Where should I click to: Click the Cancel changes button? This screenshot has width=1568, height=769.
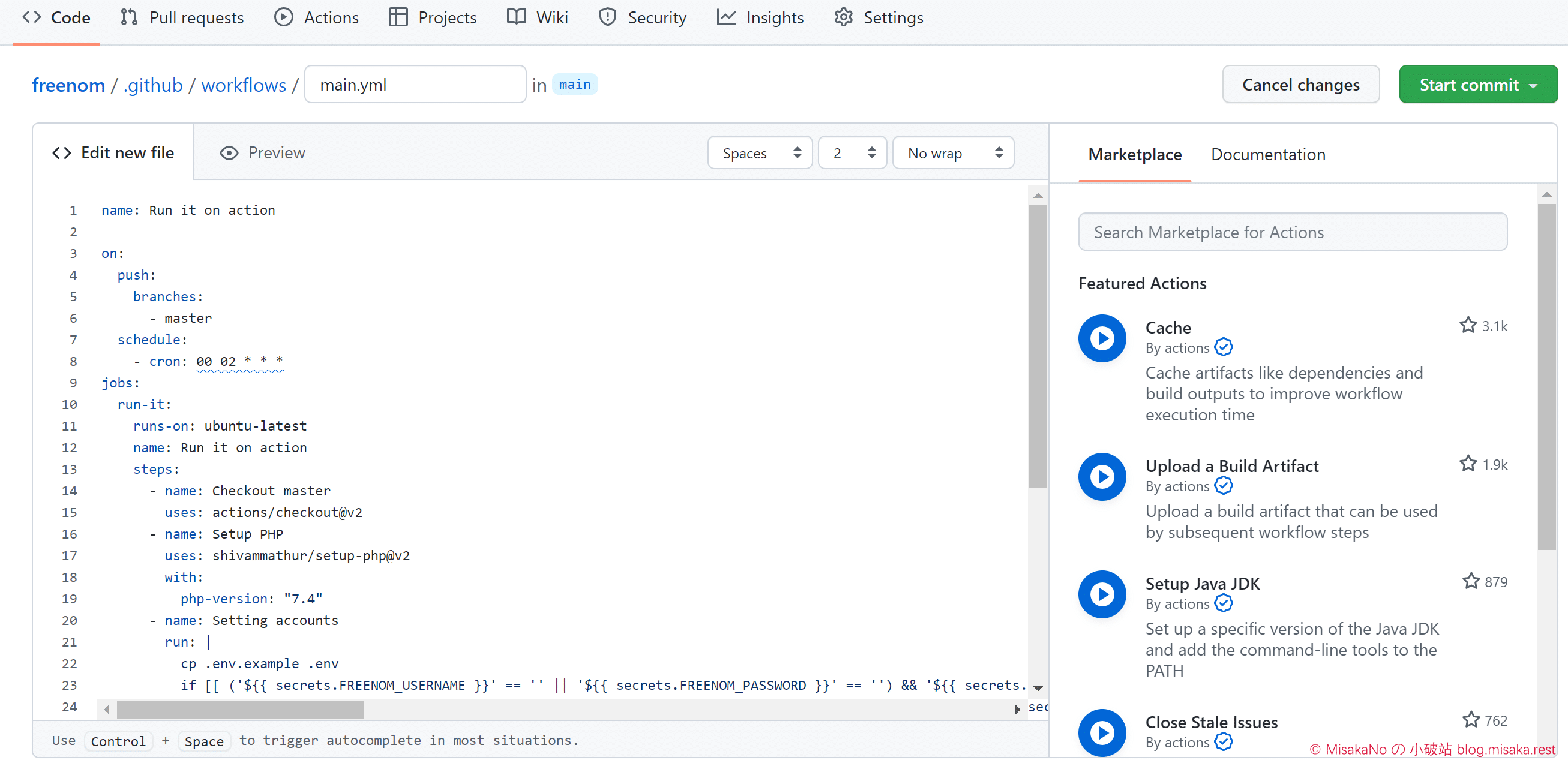[1300, 85]
